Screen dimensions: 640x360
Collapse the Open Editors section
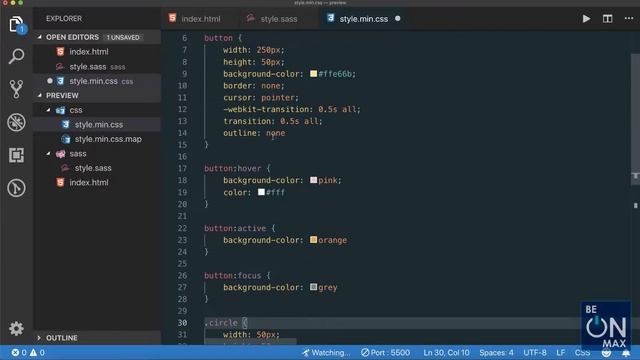40,37
